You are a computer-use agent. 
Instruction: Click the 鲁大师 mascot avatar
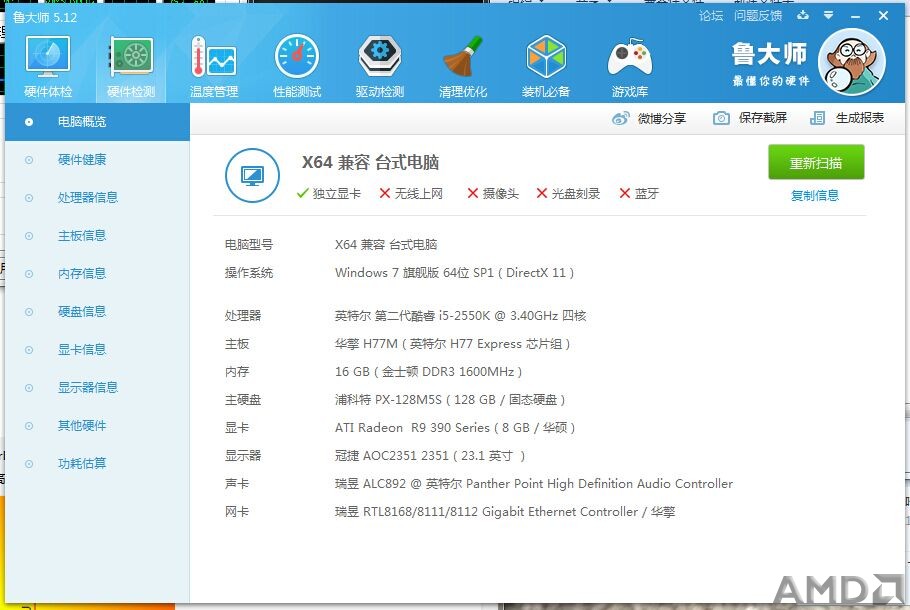pyautogui.click(x=851, y=62)
